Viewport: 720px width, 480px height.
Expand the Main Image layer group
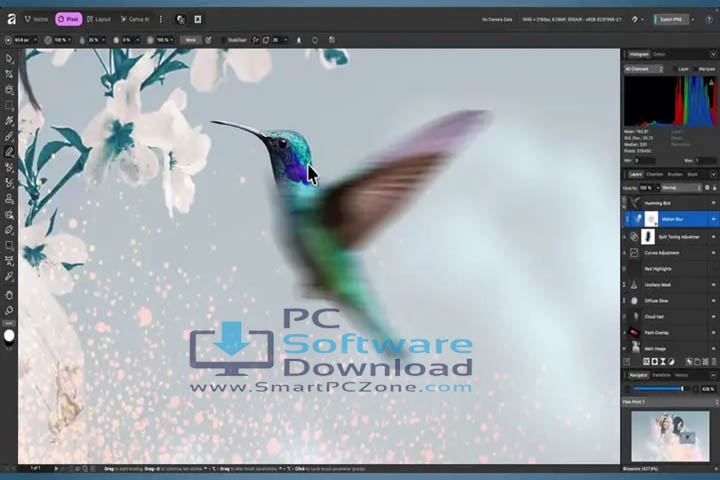tap(624, 349)
